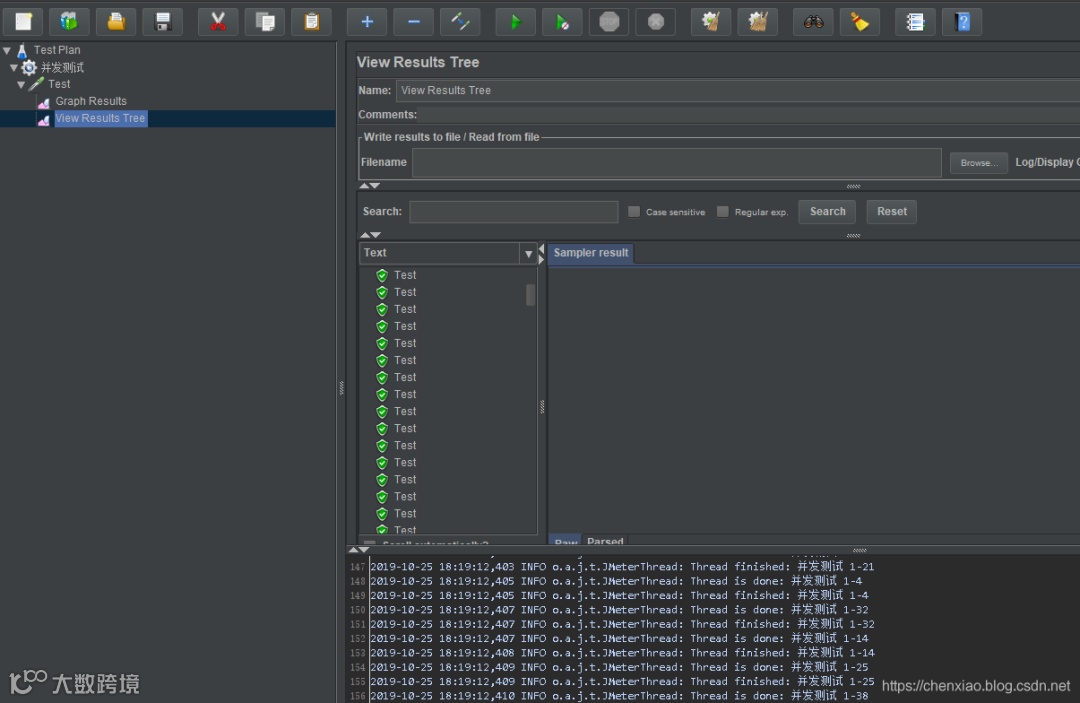
Task: Click the plus Expand all icon
Action: [367, 22]
